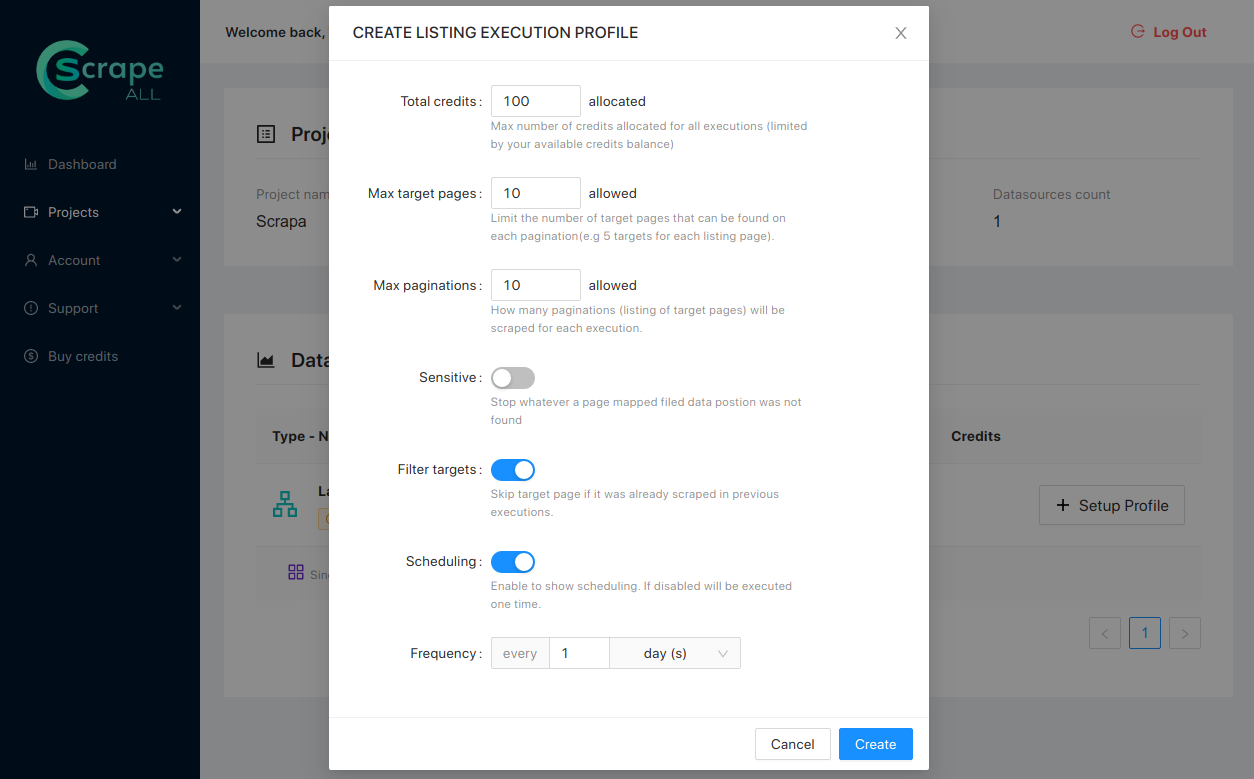The width and height of the screenshot is (1254, 779).
Task: Turn off the Filter targets switch
Action: (513, 470)
